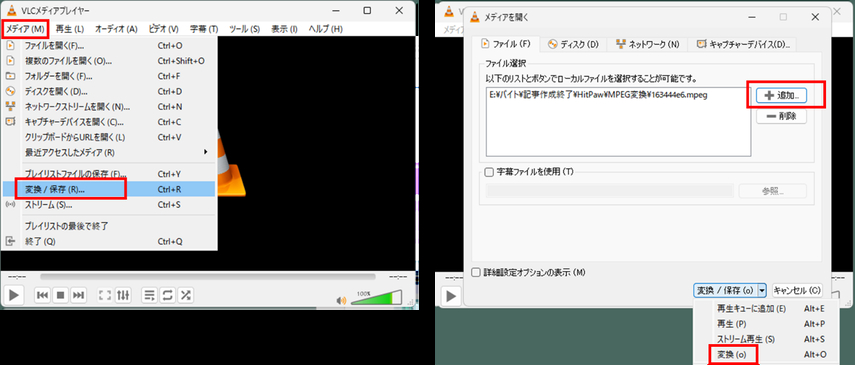Click the network icon beside ネットワークストリームを開く

click(10, 106)
